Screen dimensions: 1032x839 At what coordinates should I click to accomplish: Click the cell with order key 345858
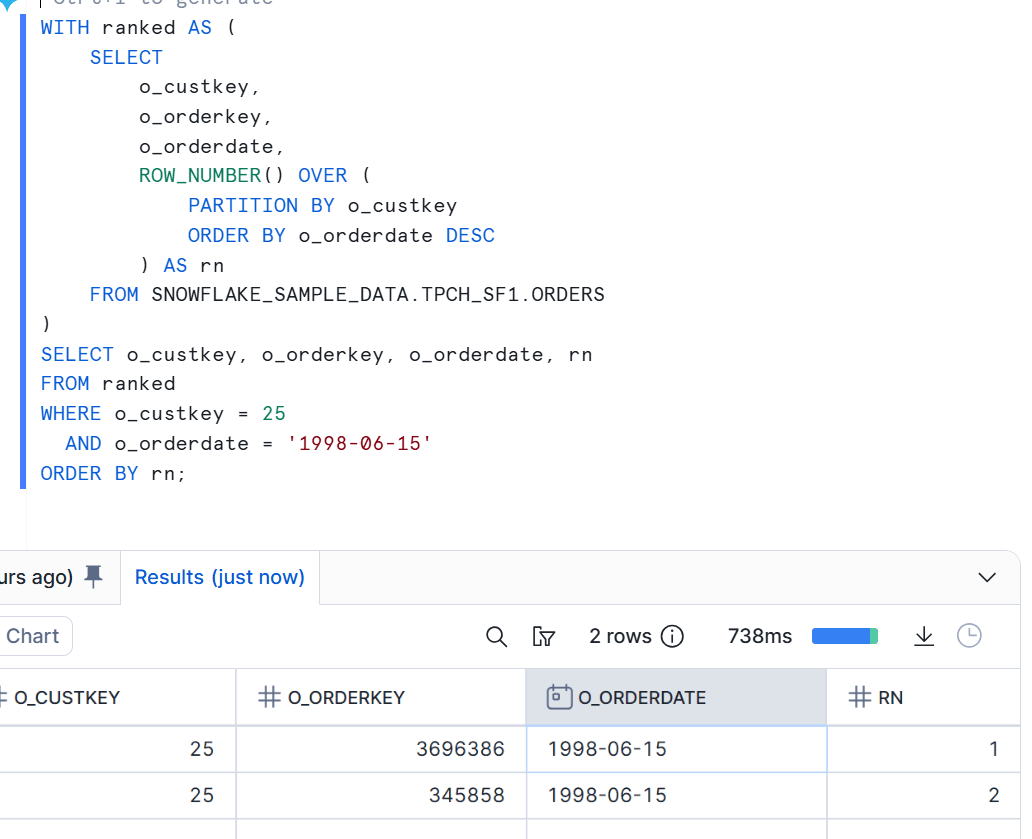[466, 795]
